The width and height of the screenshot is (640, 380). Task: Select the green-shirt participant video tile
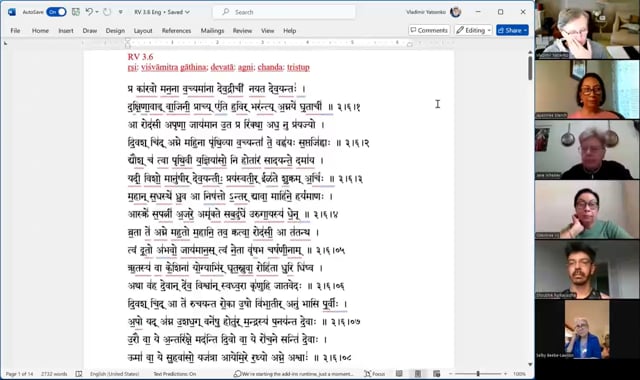(x=587, y=209)
